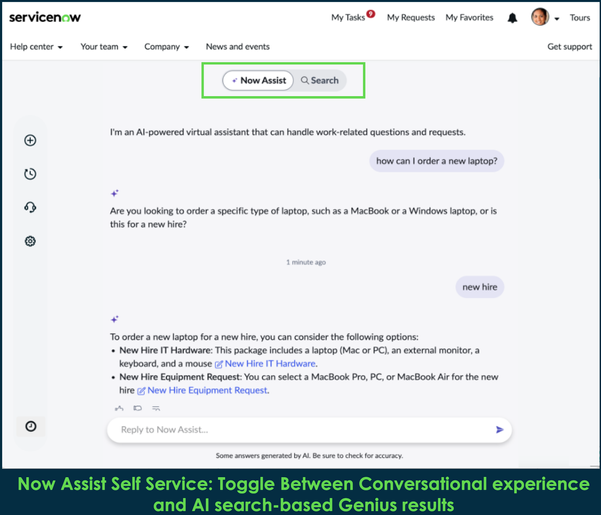Screen dimensions: 601x515
Task: Open the notifications bell icon
Action: (512, 18)
